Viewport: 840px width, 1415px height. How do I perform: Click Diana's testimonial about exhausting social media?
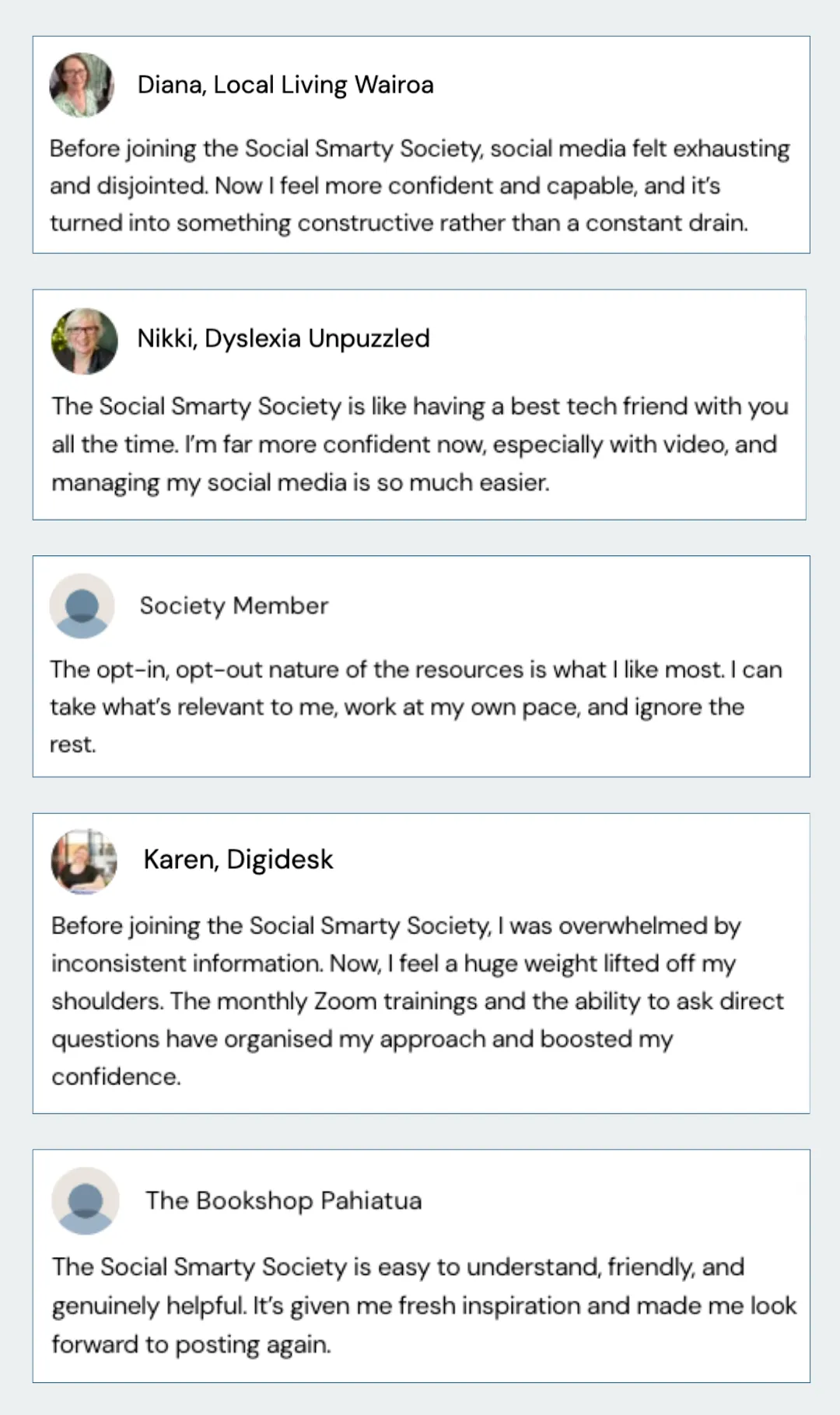click(x=420, y=185)
